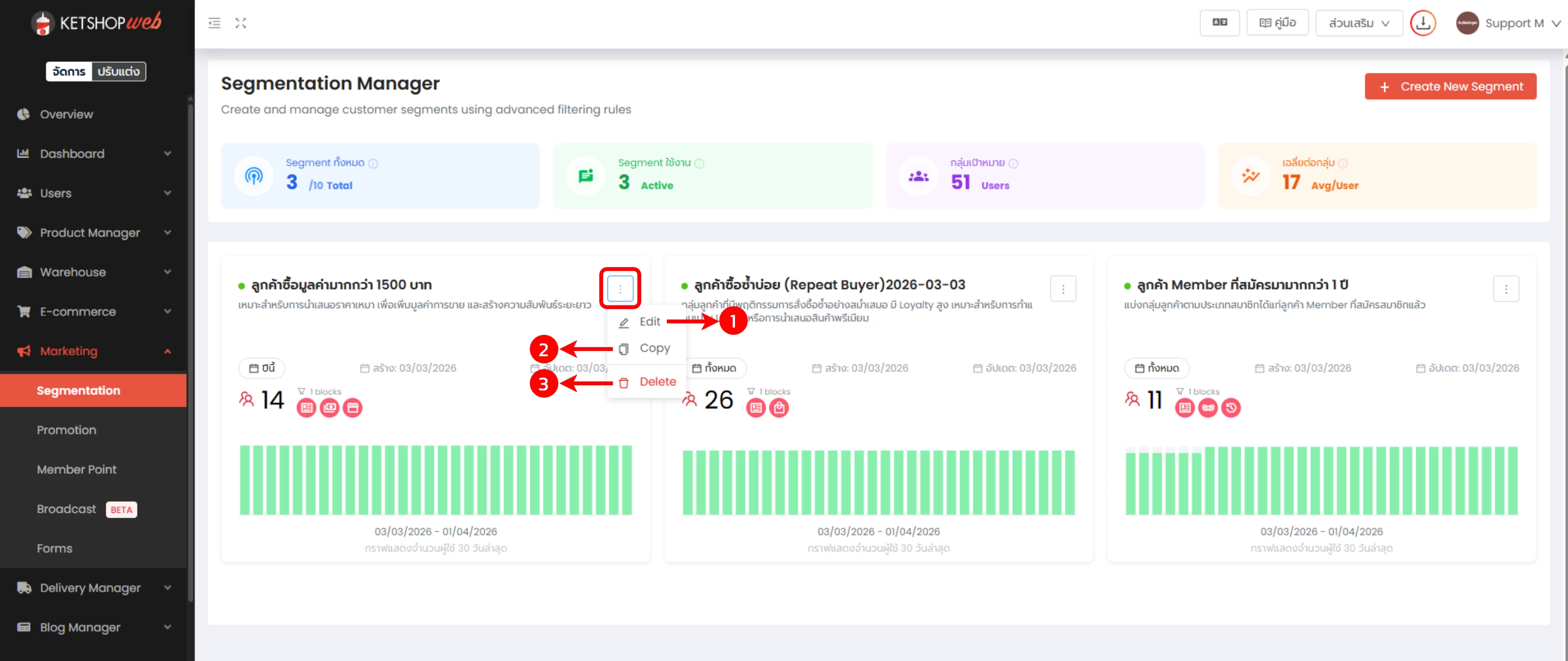Open the ส่วนเสริม dropdown
Image resolution: width=1568 pixels, height=661 pixels.
point(1359,23)
